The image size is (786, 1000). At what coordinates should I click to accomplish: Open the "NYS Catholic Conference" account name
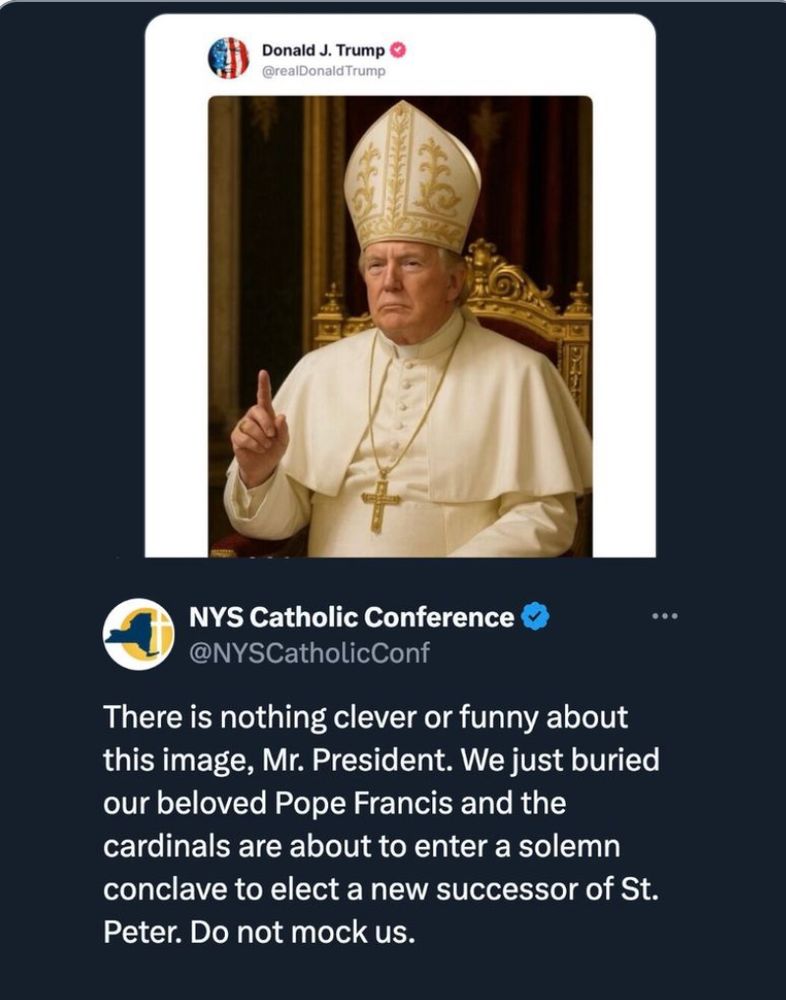pyautogui.click(x=351, y=618)
